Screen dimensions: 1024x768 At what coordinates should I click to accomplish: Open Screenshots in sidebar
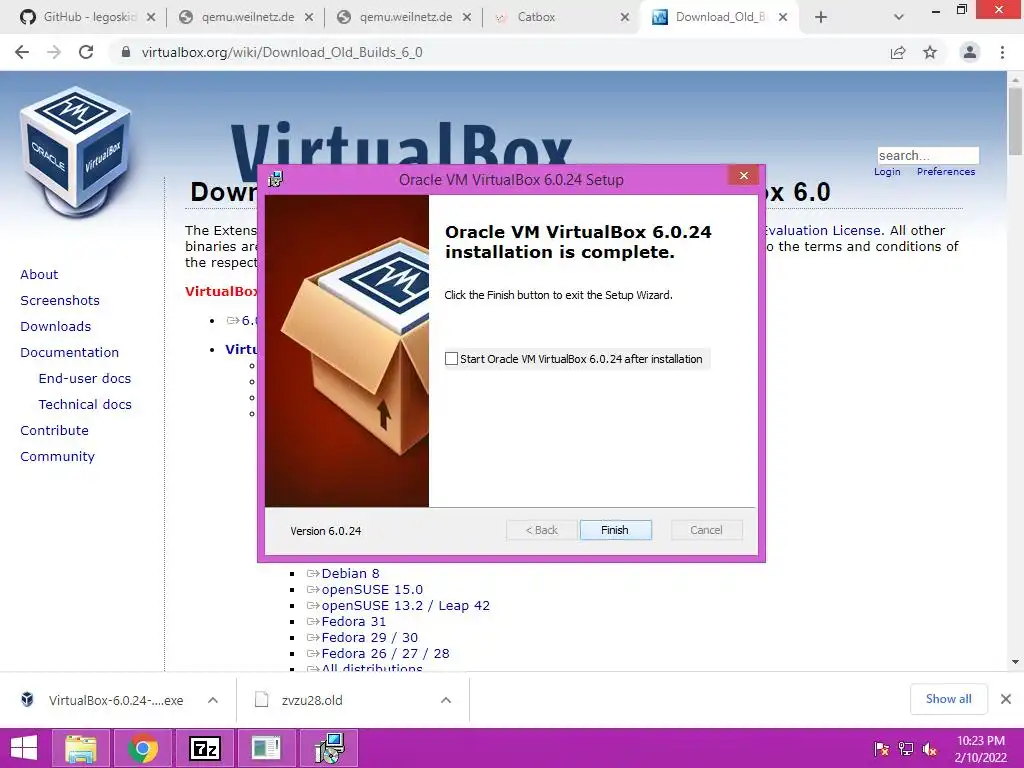click(x=60, y=300)
